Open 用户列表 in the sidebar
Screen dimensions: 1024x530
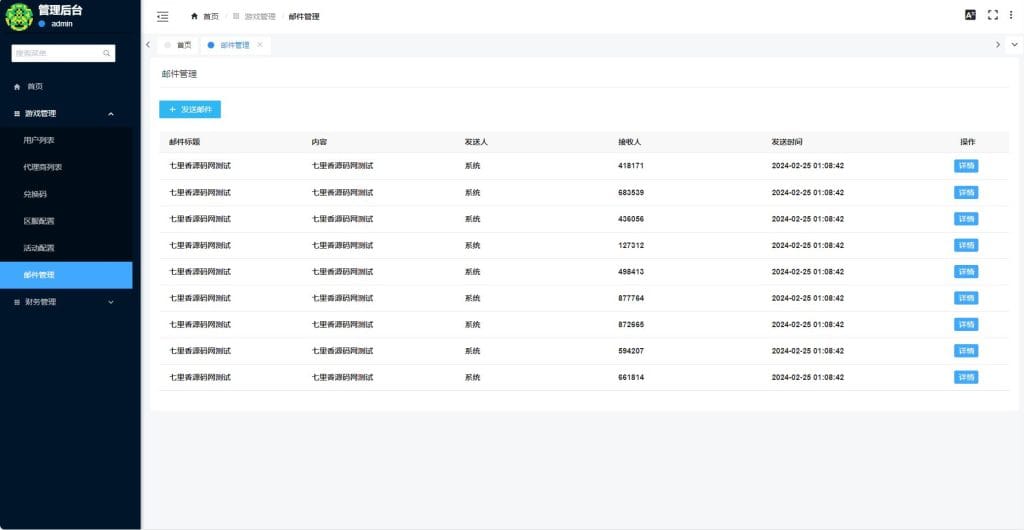coord(39,141)
